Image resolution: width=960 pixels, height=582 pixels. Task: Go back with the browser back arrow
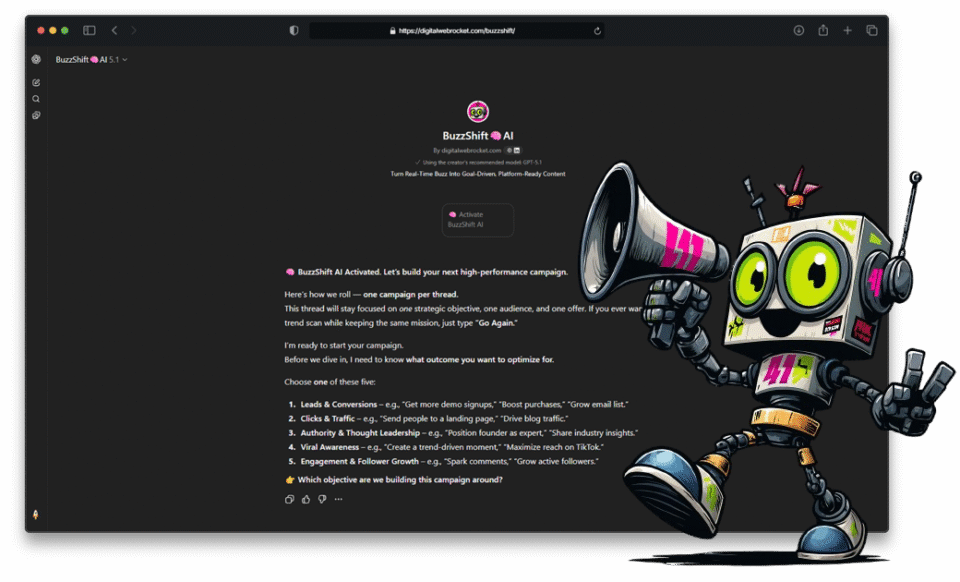(x=114, y=30)
